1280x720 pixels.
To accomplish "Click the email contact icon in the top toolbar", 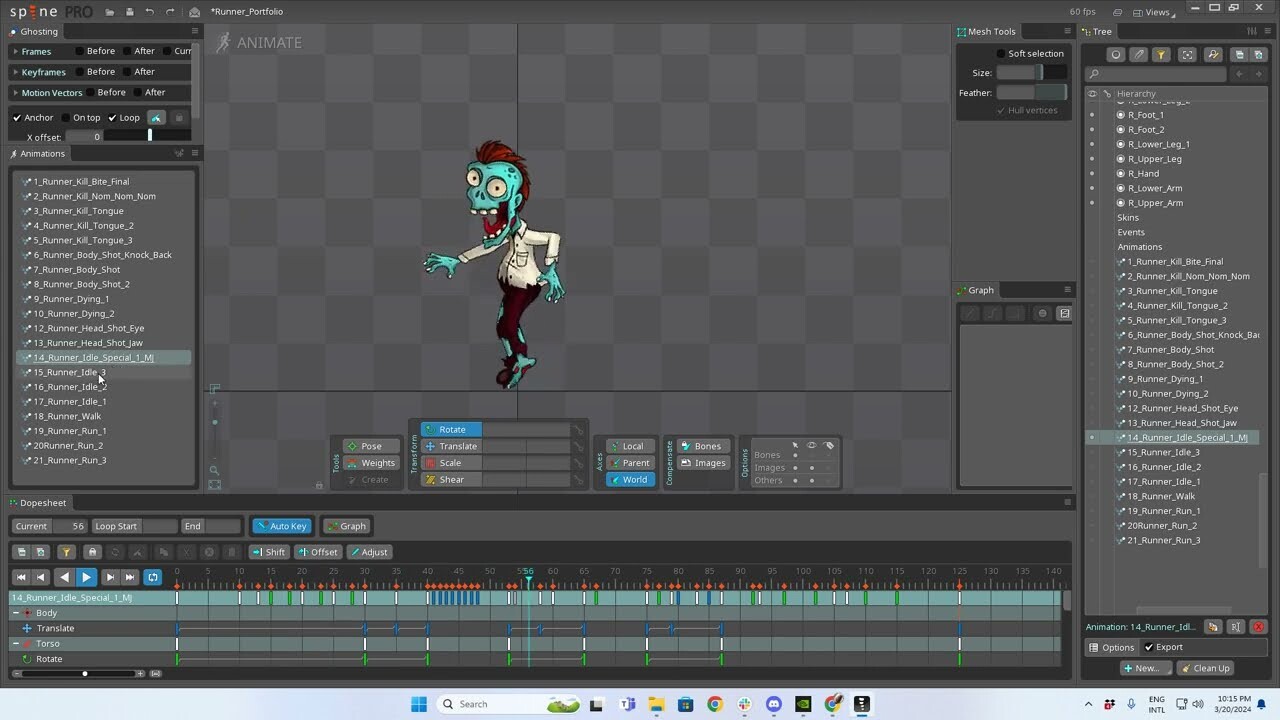I will click(x=194, y=11).
